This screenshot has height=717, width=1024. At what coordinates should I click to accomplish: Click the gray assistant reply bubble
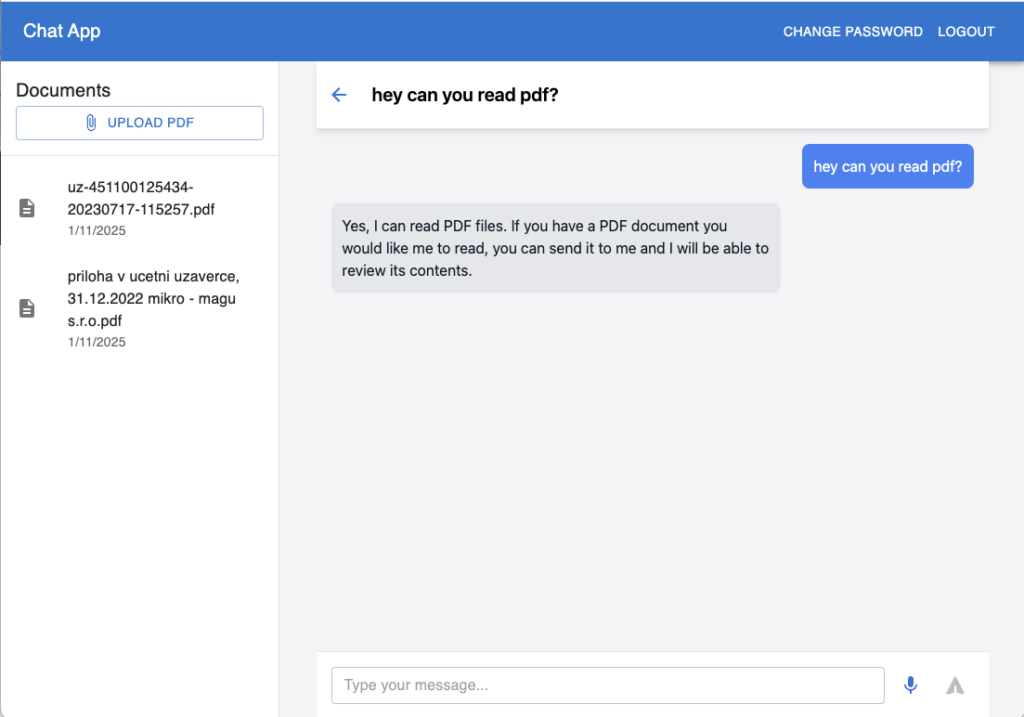click(555, 248)
